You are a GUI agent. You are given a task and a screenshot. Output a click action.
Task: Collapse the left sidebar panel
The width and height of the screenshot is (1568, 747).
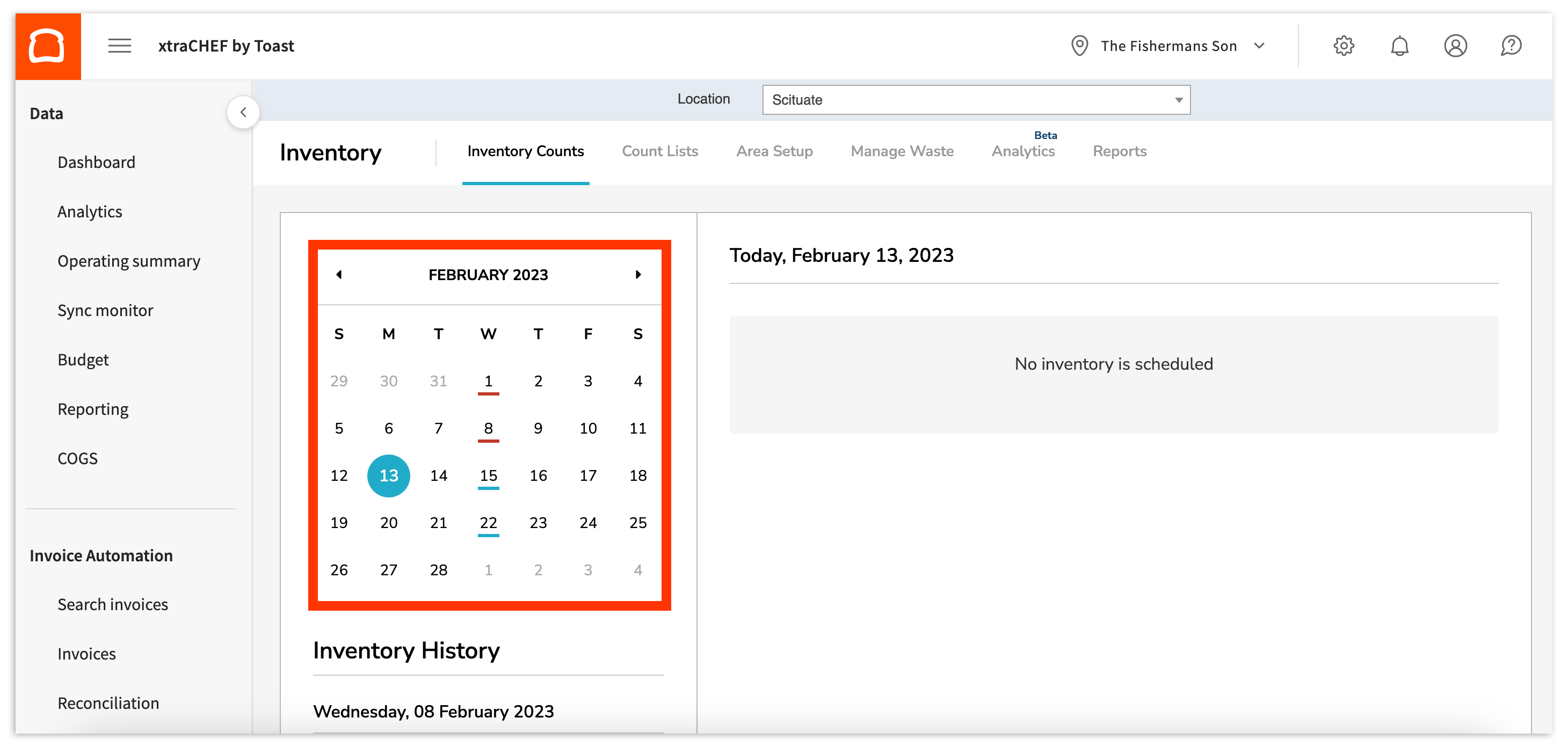click(x=243, y=112)
